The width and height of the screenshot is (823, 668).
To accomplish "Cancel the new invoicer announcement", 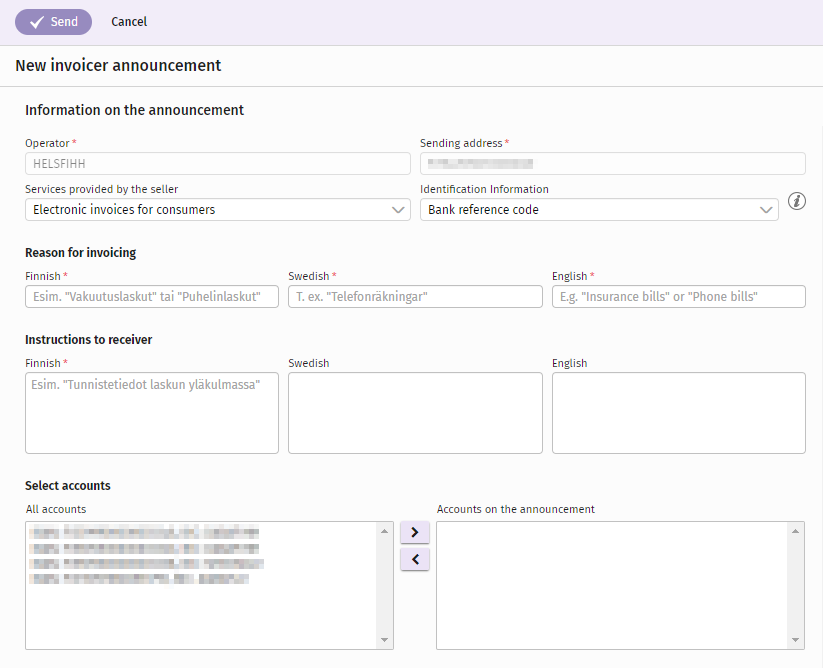I will (129, 22).
